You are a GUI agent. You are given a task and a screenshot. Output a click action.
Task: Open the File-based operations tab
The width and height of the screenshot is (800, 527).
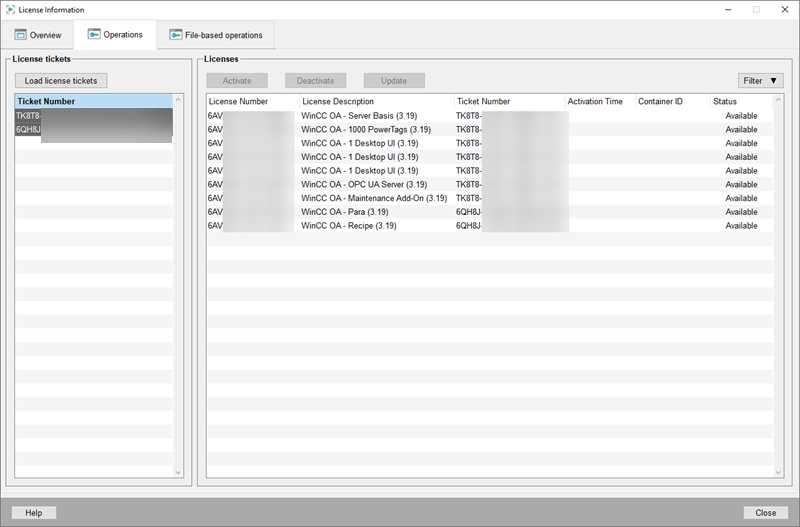pos(216,35)
